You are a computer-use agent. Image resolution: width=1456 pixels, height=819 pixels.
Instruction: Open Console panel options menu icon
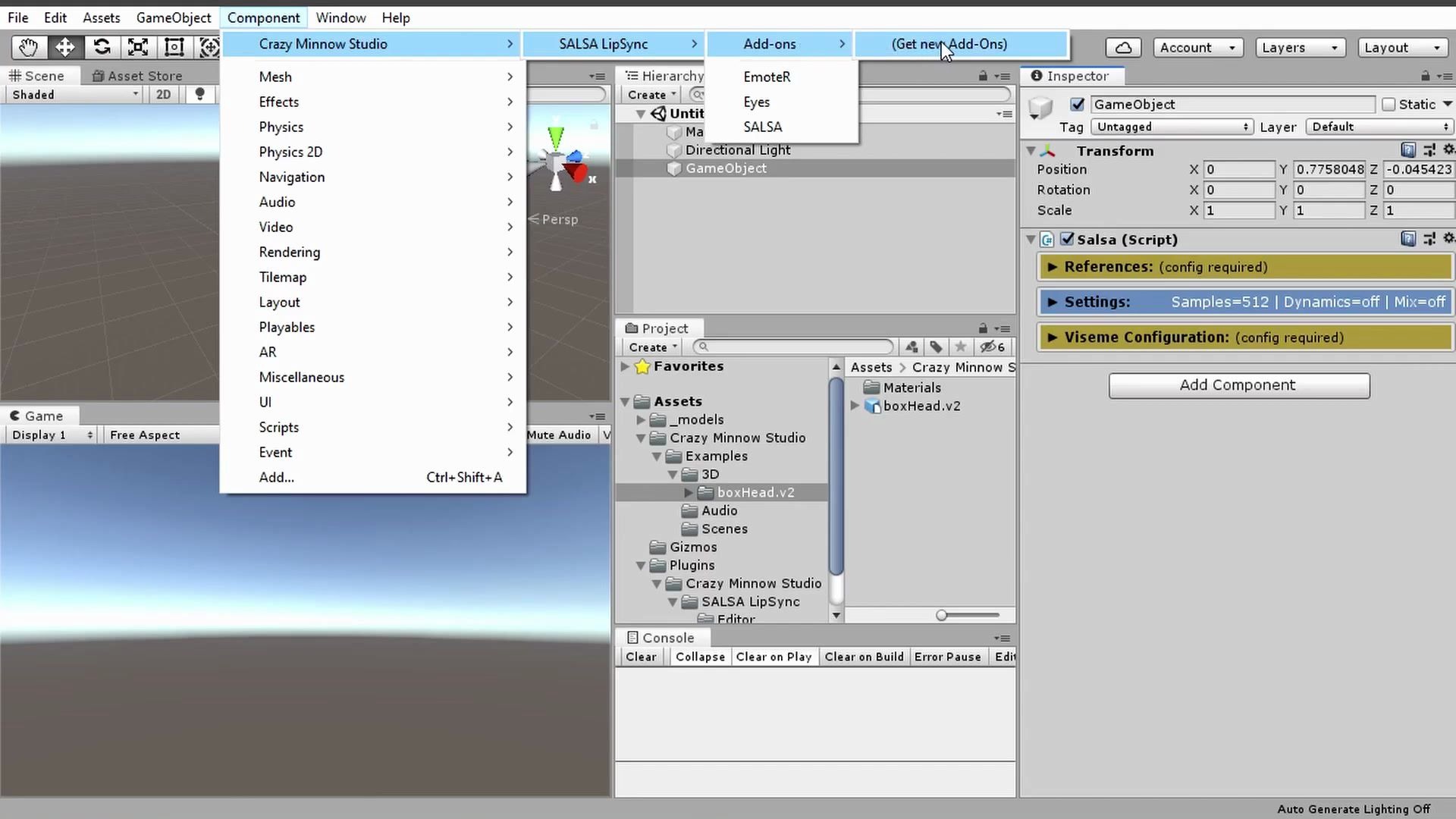pos(1002,639)
